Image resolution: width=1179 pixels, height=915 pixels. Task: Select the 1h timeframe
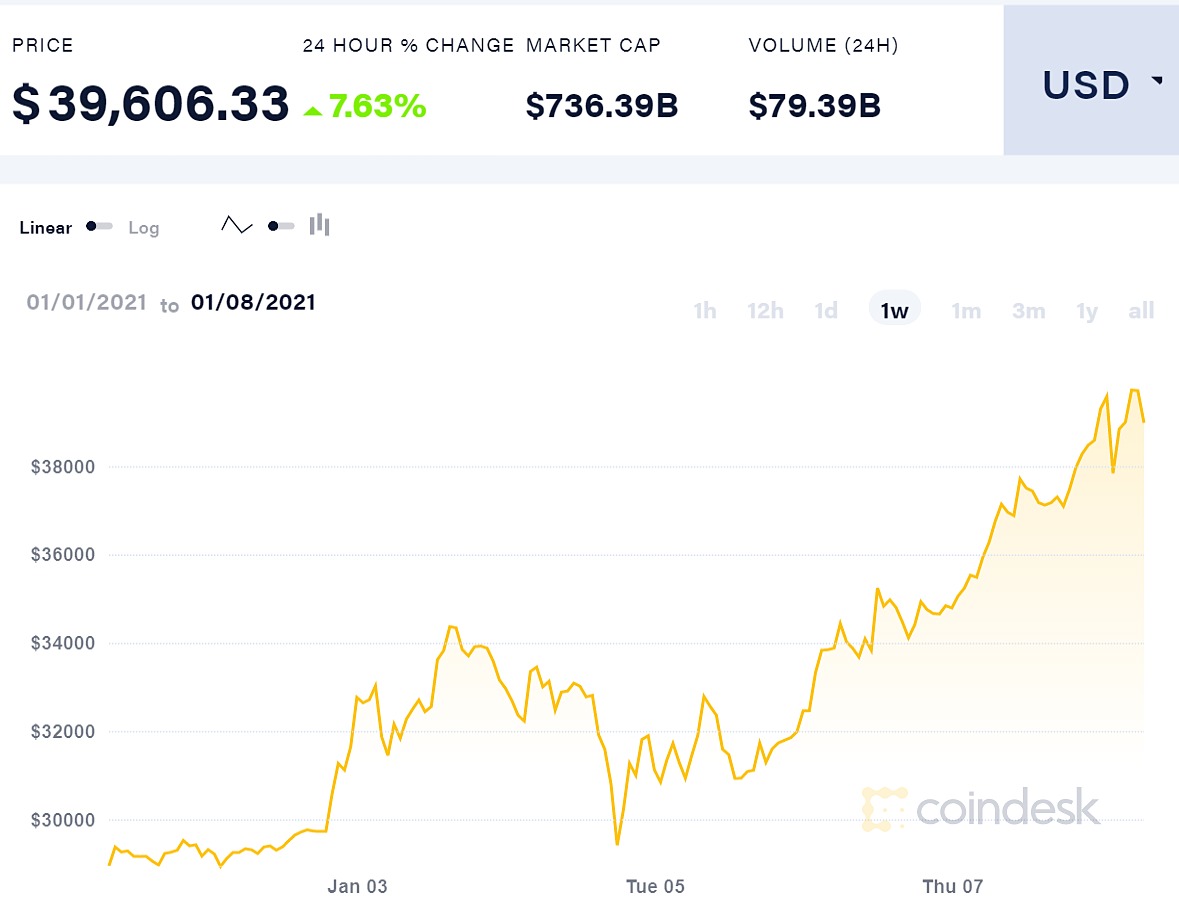tap(704, 310)
